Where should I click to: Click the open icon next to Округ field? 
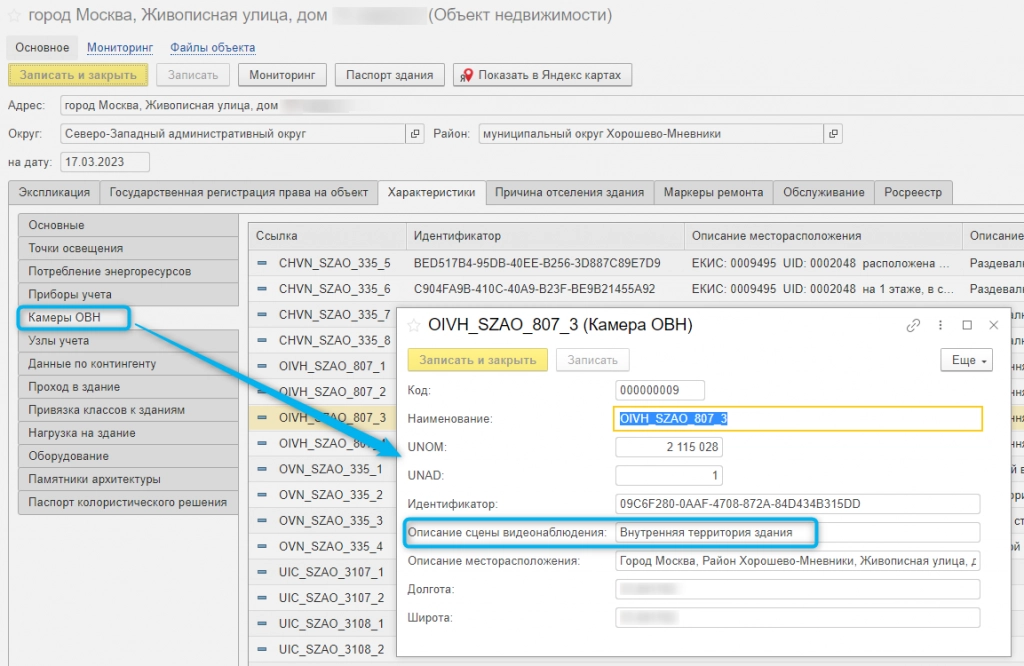point(415,133)
